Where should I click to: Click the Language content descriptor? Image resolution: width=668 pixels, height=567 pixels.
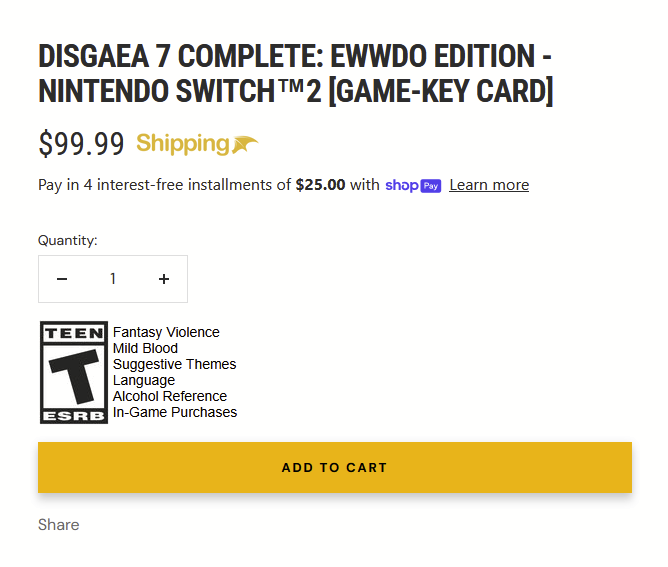click(144, 380)
